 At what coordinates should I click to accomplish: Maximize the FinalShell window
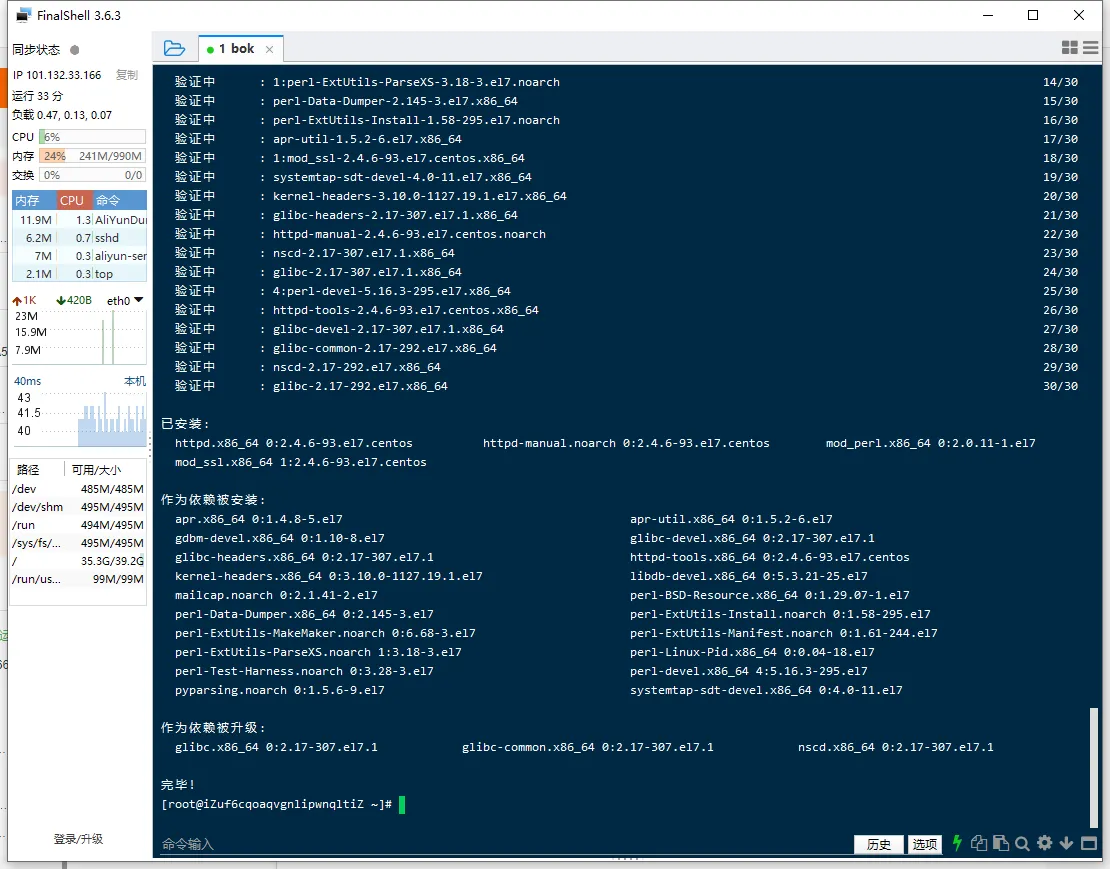click(x=1033, y=15)
